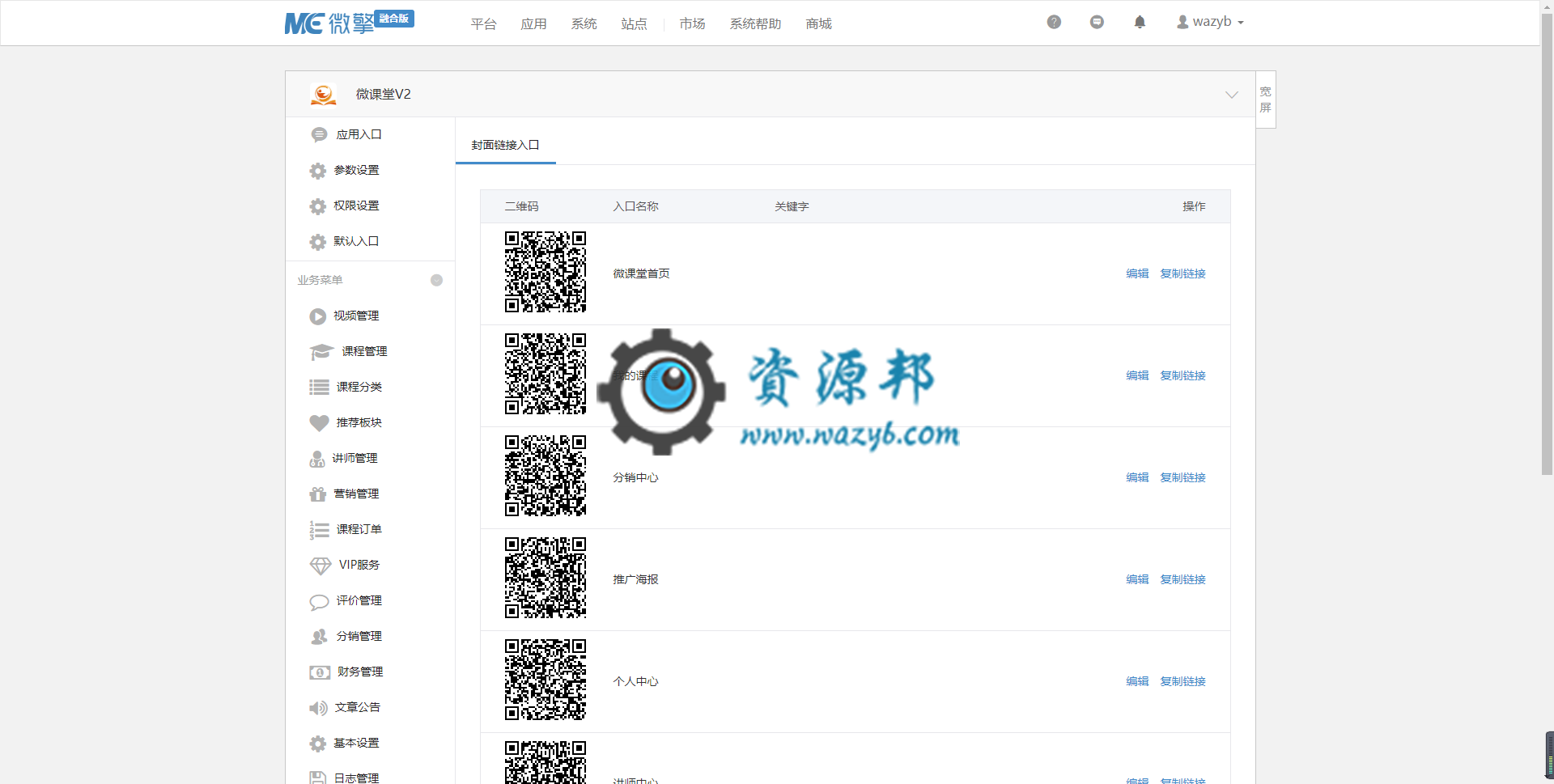1554x784 pixels.
Task: Click the 个人中心 entry name
Action: [x=635, y=681]
